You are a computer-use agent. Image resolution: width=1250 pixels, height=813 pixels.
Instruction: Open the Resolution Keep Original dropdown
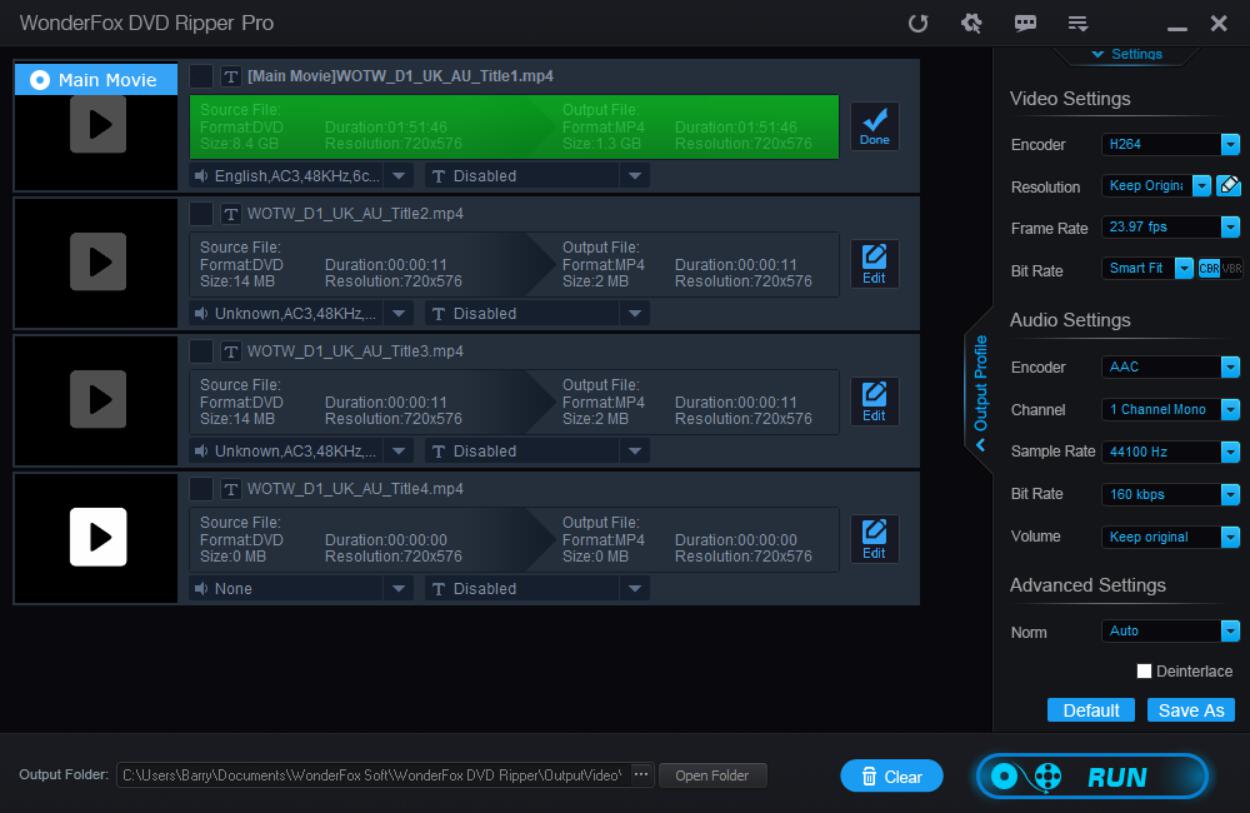click(x=1156, y=186)
